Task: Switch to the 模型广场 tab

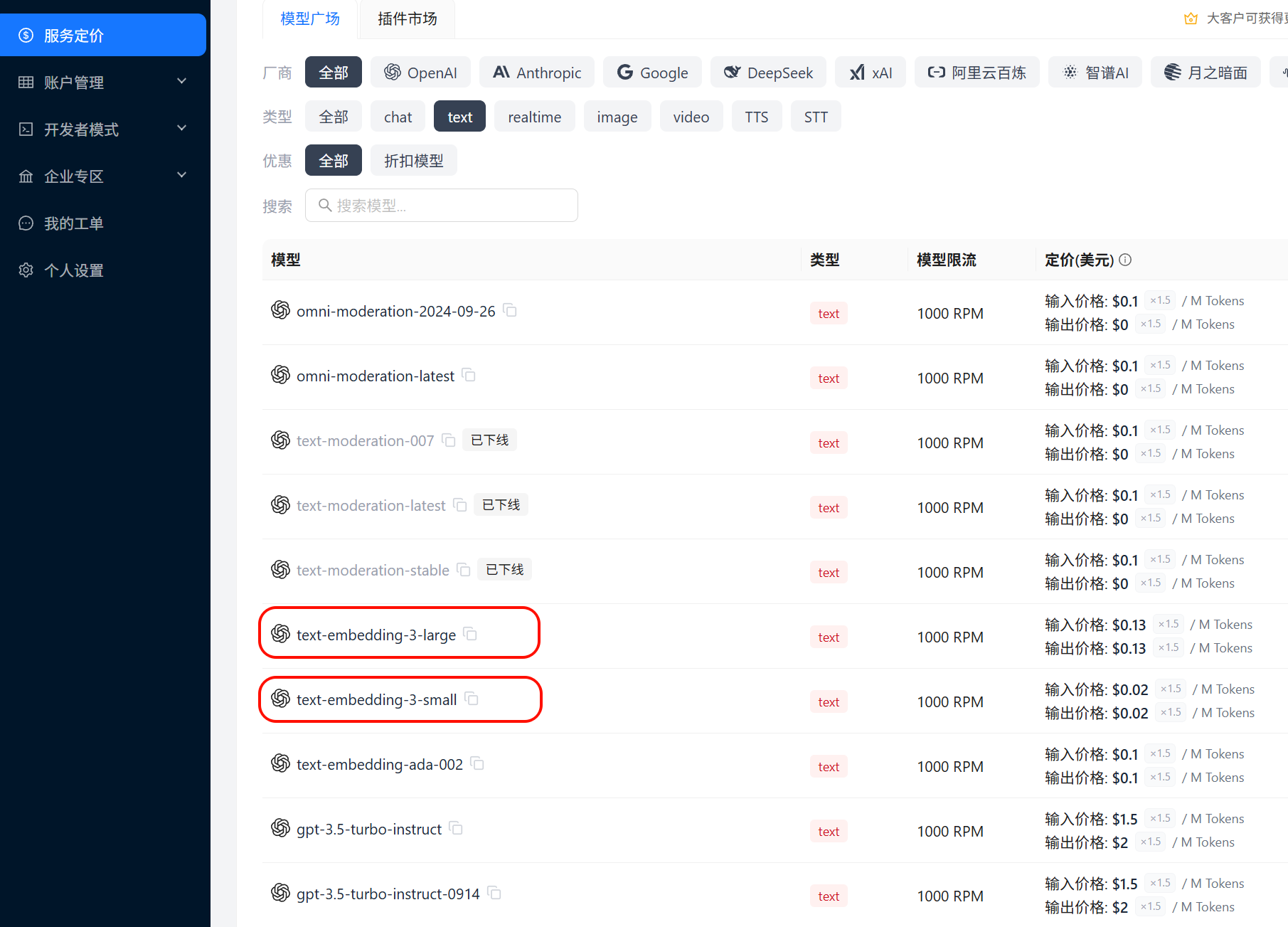Action: pyautogui.click(x=310, y=18)
